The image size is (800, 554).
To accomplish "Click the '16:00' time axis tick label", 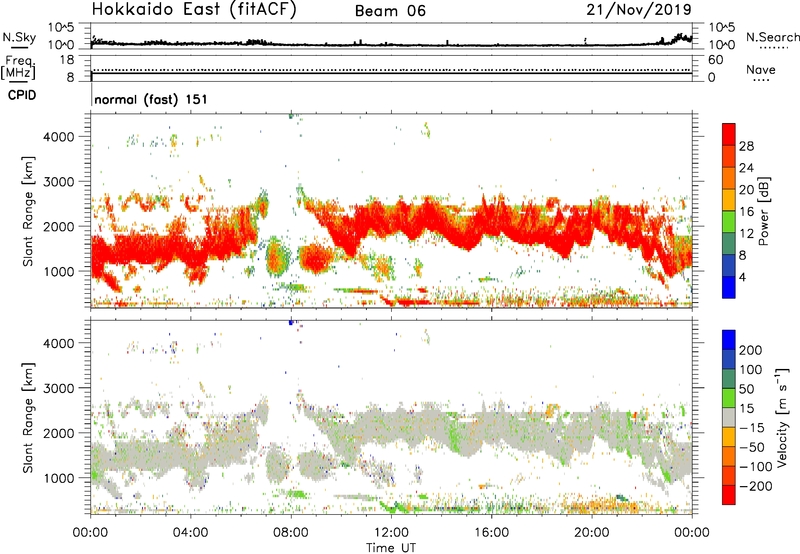I will tap(491, 533).
